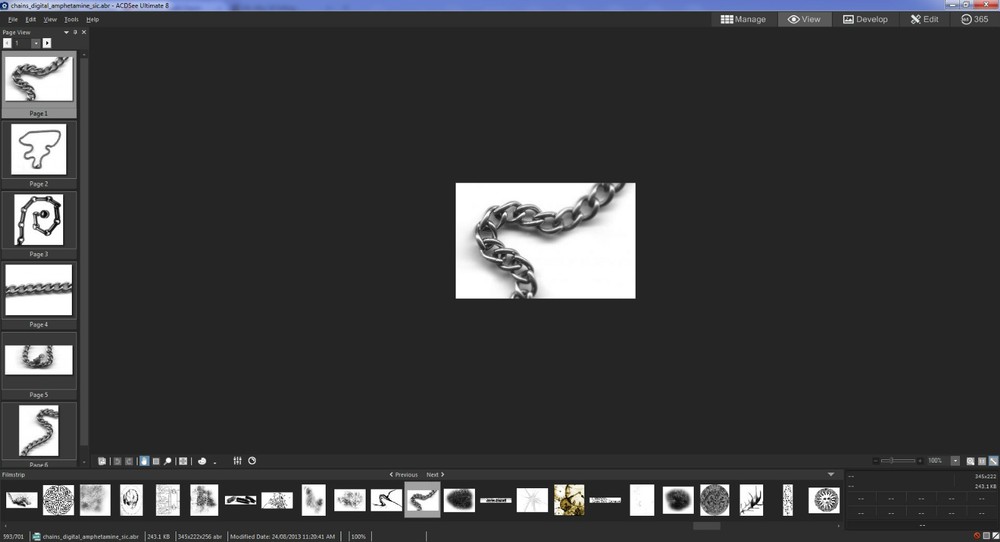The image size is (1000, 542).
Task: Open the 365 mode tab
Action: (974, 19)
